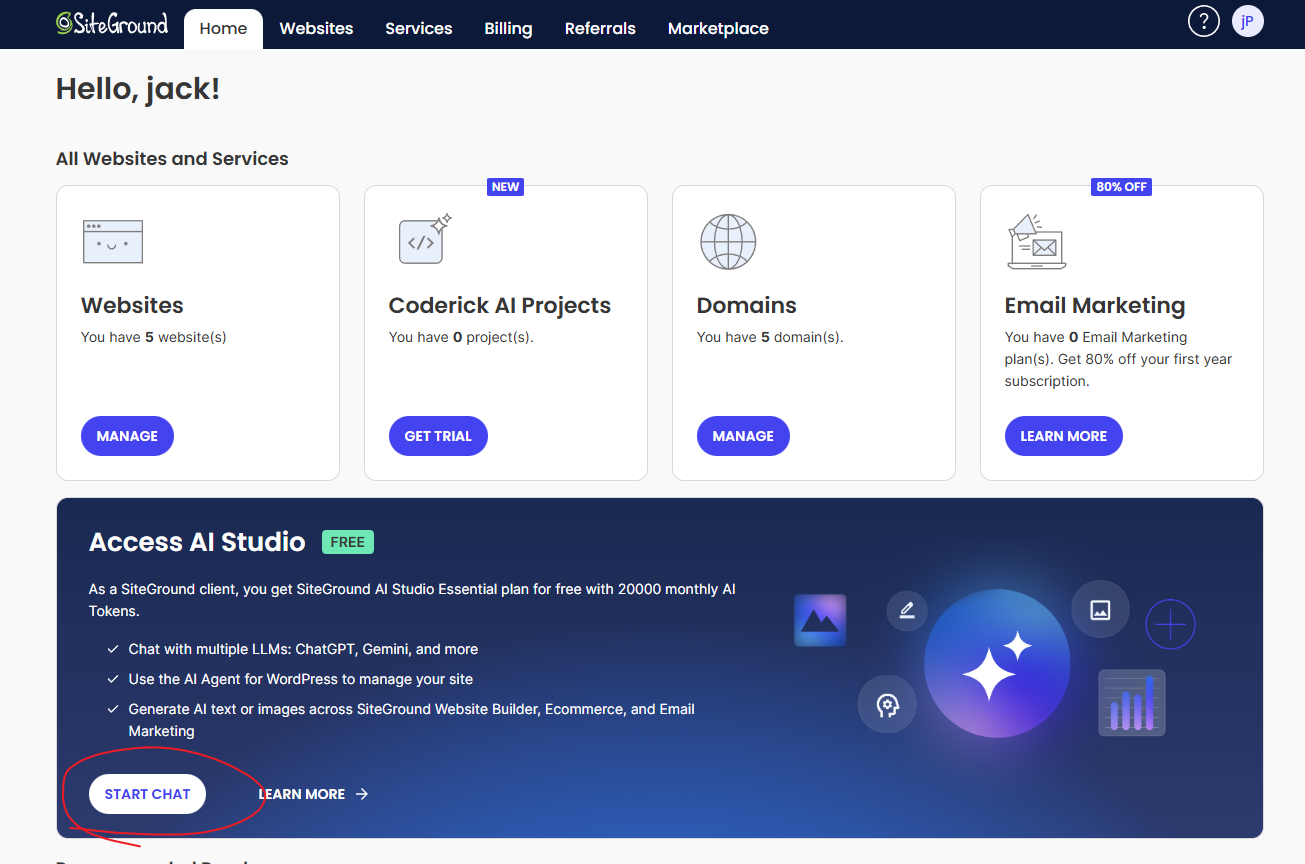Follow the AI Studio Learn More link

(x=313, y=794)
